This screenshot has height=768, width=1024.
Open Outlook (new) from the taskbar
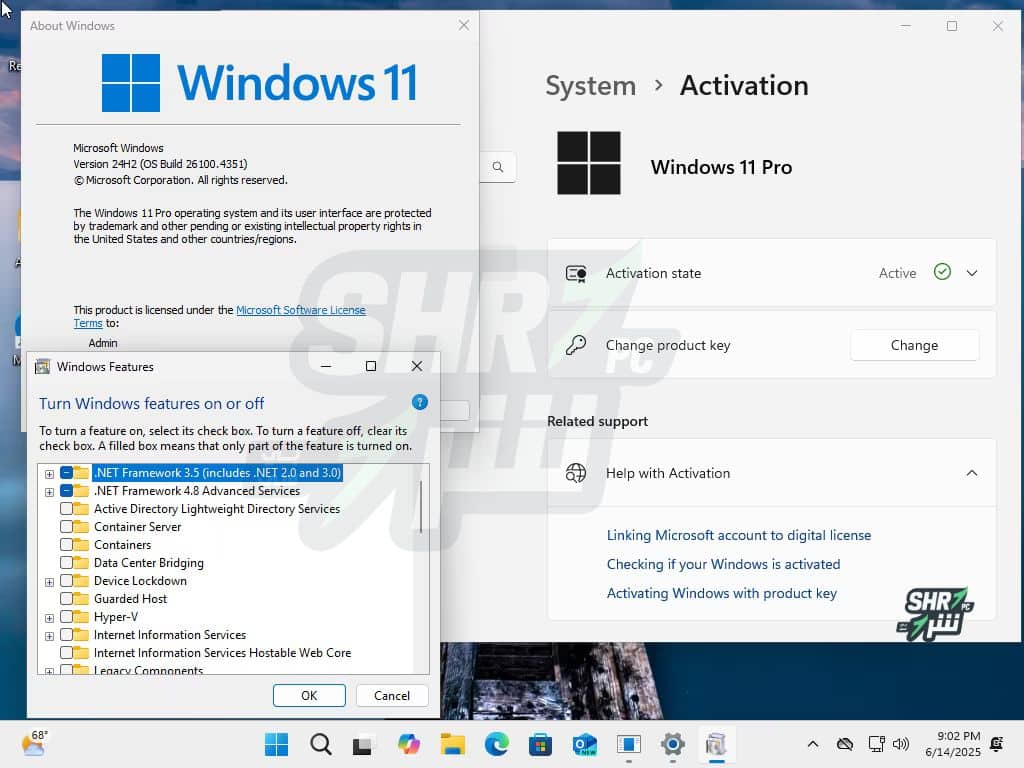(584, 744)
